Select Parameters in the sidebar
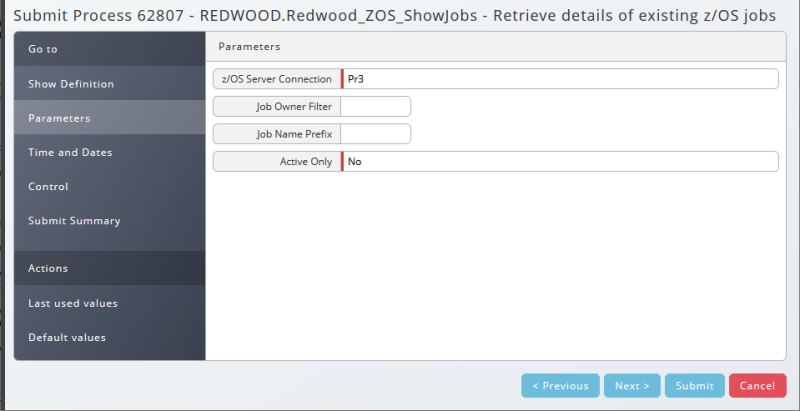The height and width of the screenshot is (411, 800). pyautogui.click(x=110, y=118)
